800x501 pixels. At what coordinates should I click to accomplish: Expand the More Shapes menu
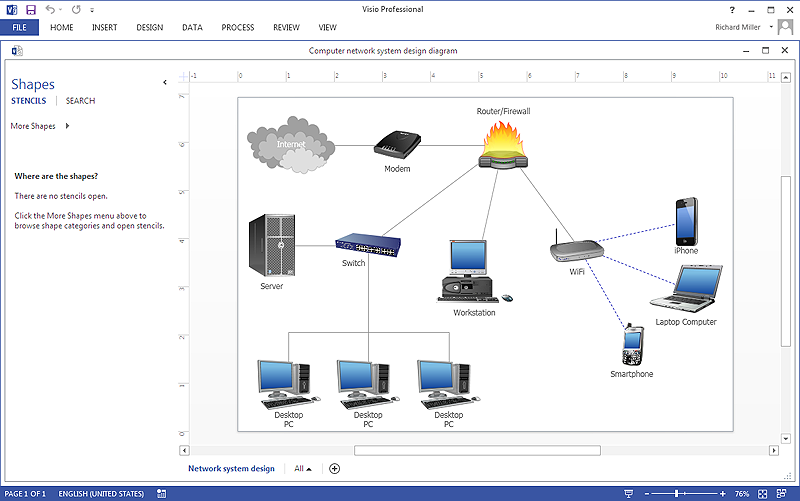point(40,126)
